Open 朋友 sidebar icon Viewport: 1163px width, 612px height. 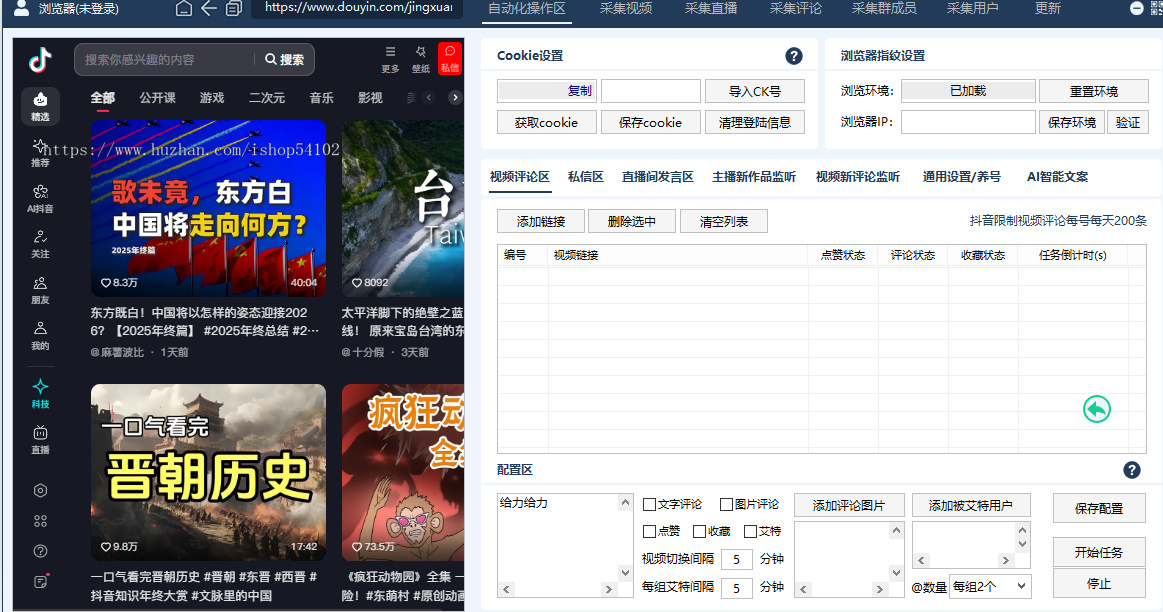pyautogui.click(x=40, y=290)
